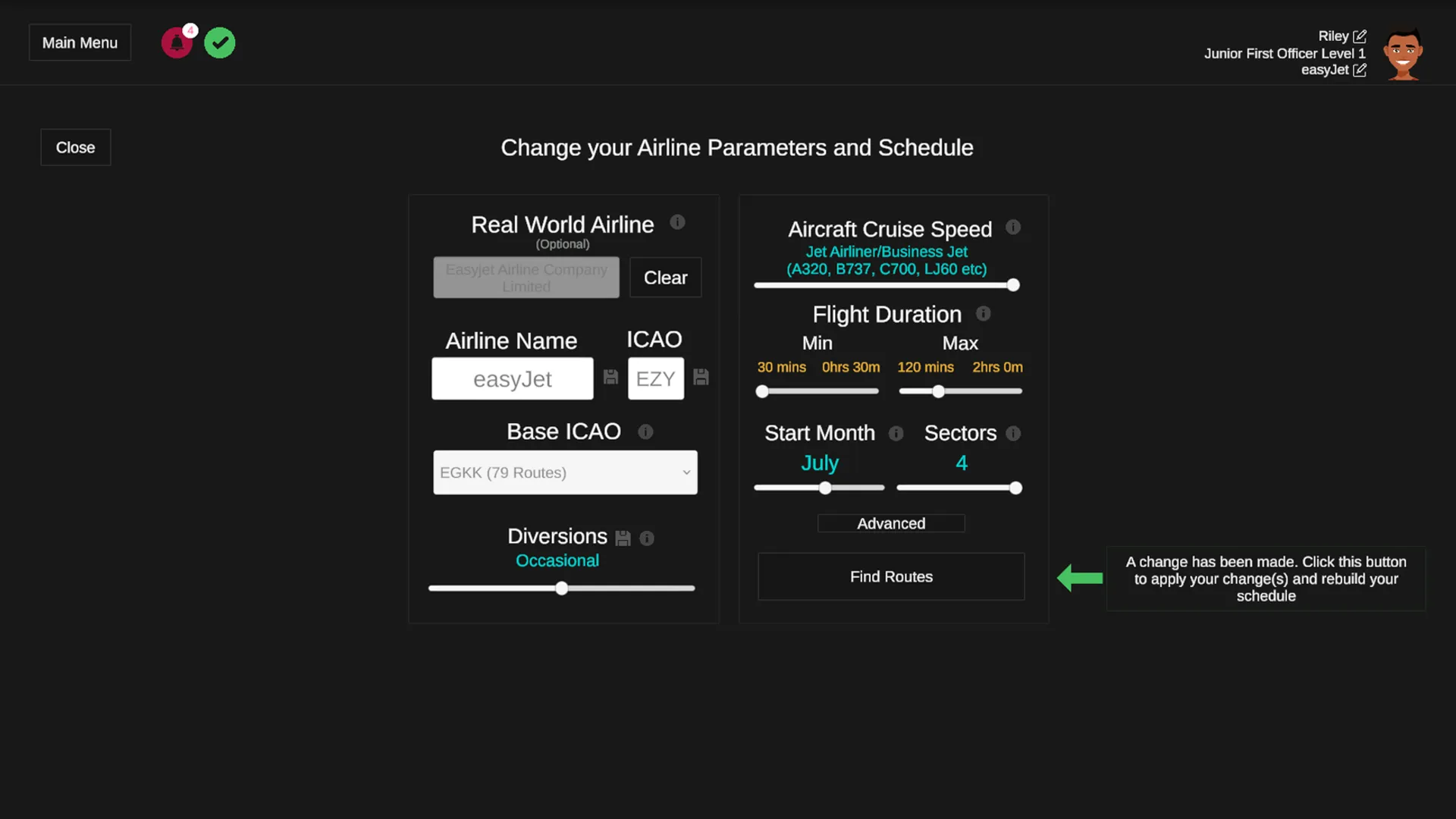
Task: Open the Base ICAO EGKK dropdown
Action: point(565,472)
